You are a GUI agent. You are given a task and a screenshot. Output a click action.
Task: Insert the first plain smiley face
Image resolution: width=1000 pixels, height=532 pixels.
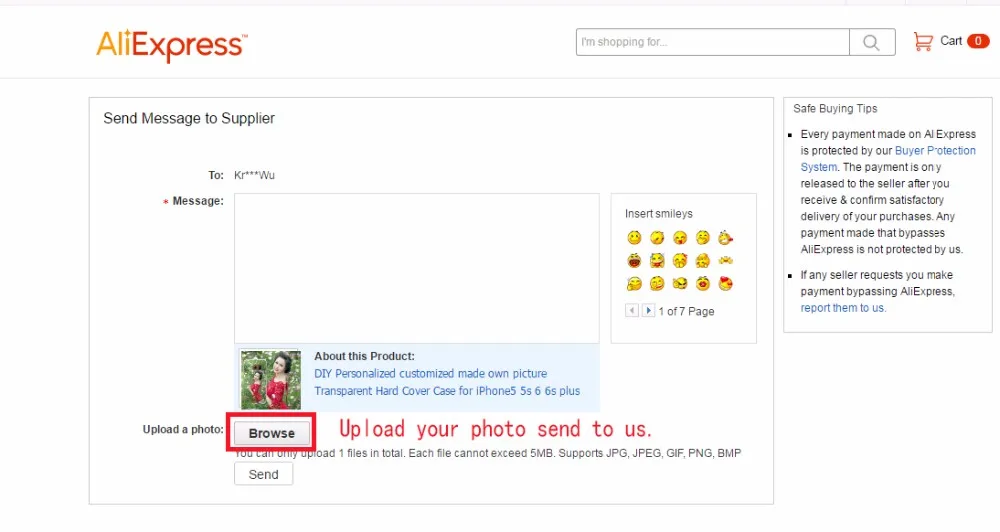pyautogui.click(x=634, y=238)
